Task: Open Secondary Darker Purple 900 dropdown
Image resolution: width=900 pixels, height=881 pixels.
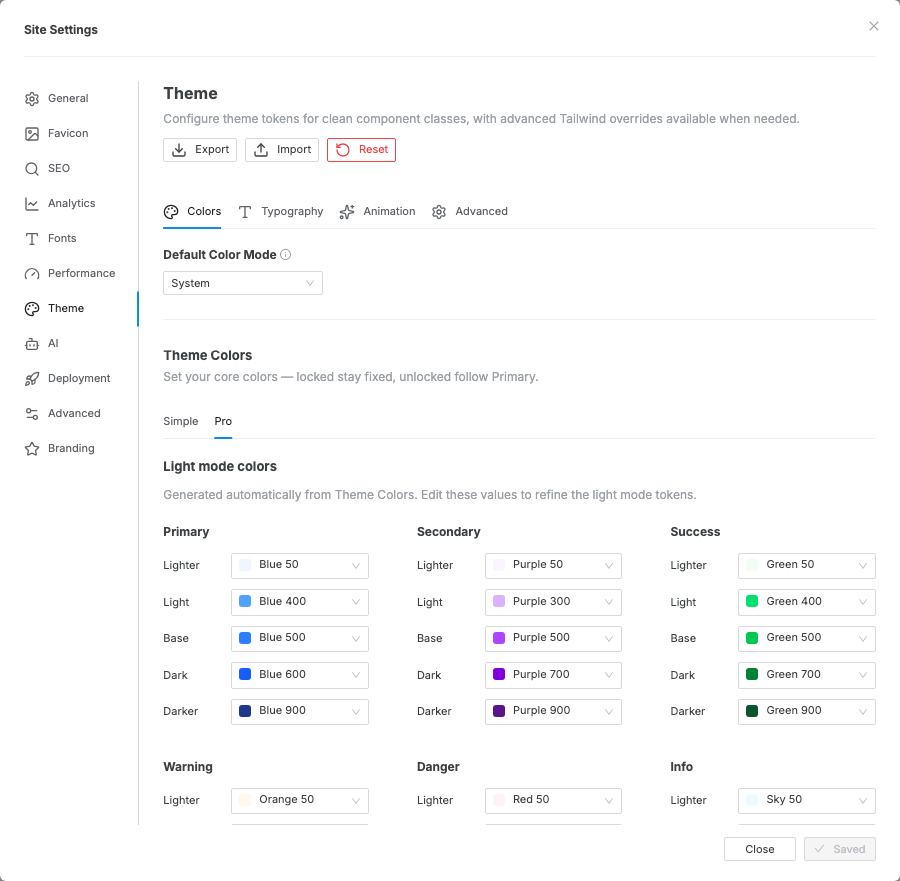Action: [x=553, y=711]
